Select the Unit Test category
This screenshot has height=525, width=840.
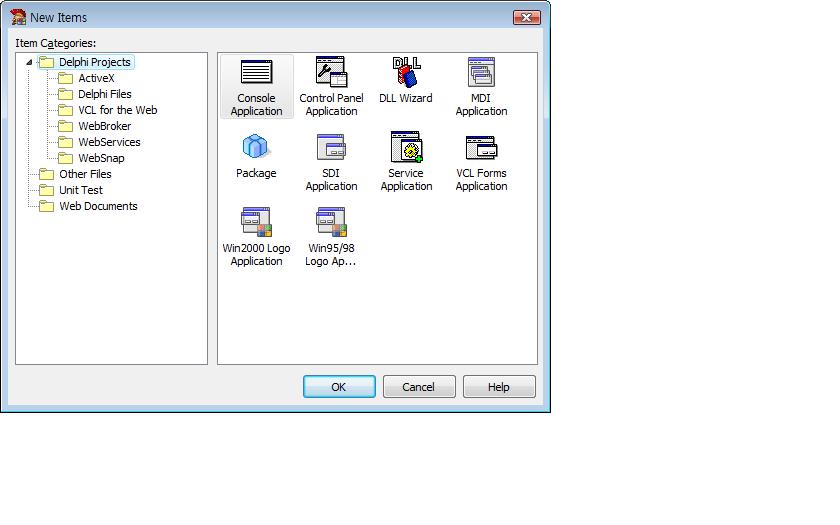pos(80,190)
